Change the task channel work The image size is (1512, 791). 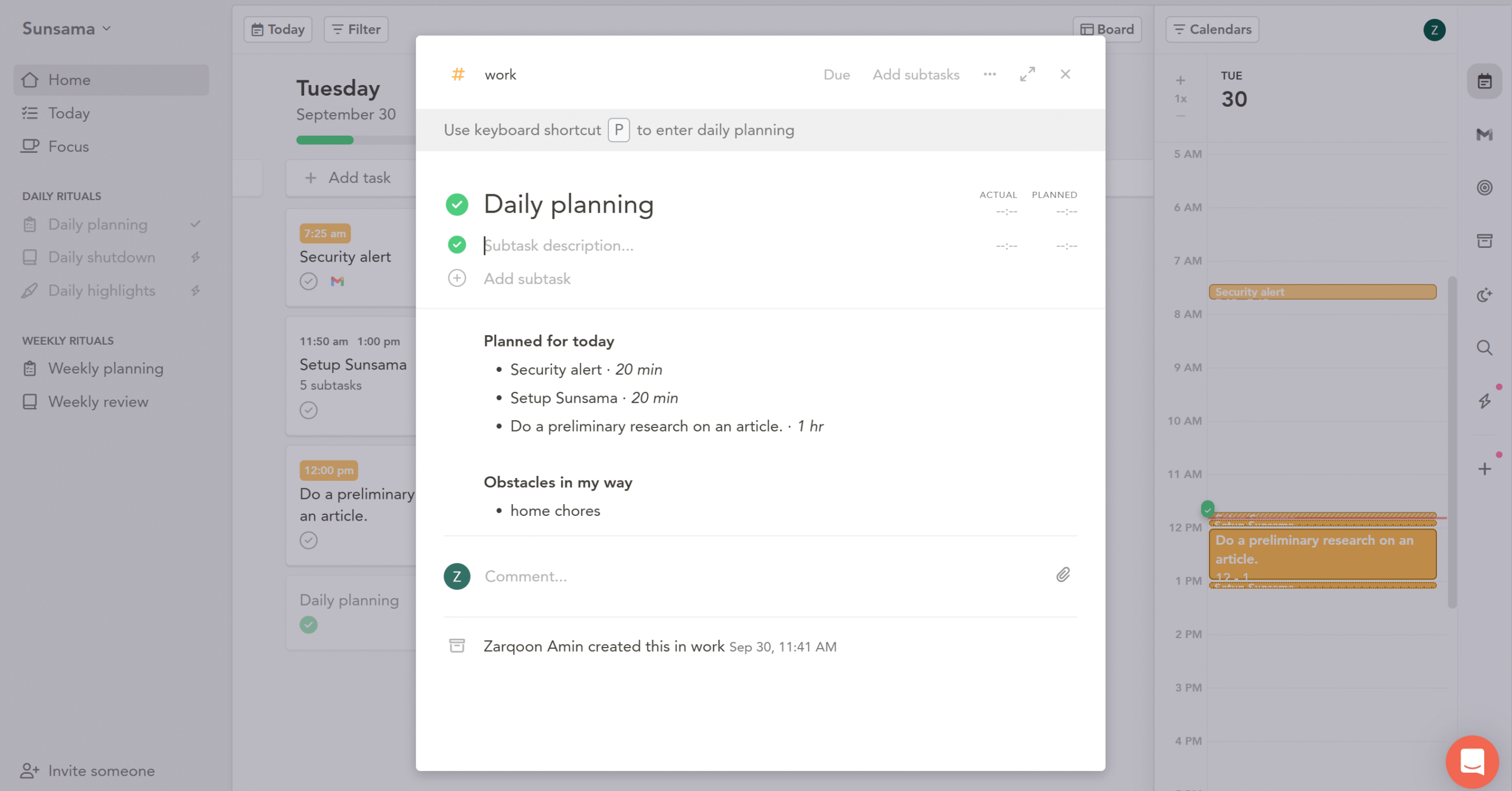coord(500,74)
